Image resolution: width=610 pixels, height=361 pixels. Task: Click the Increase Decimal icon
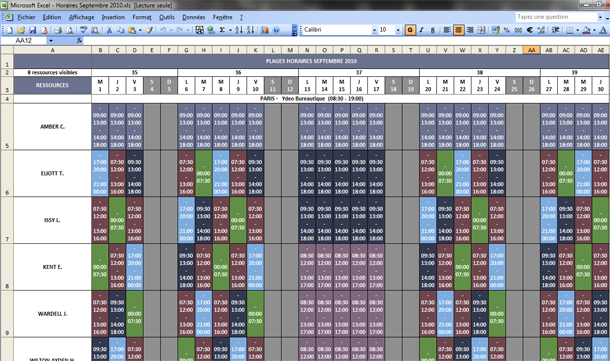[541, 30]
